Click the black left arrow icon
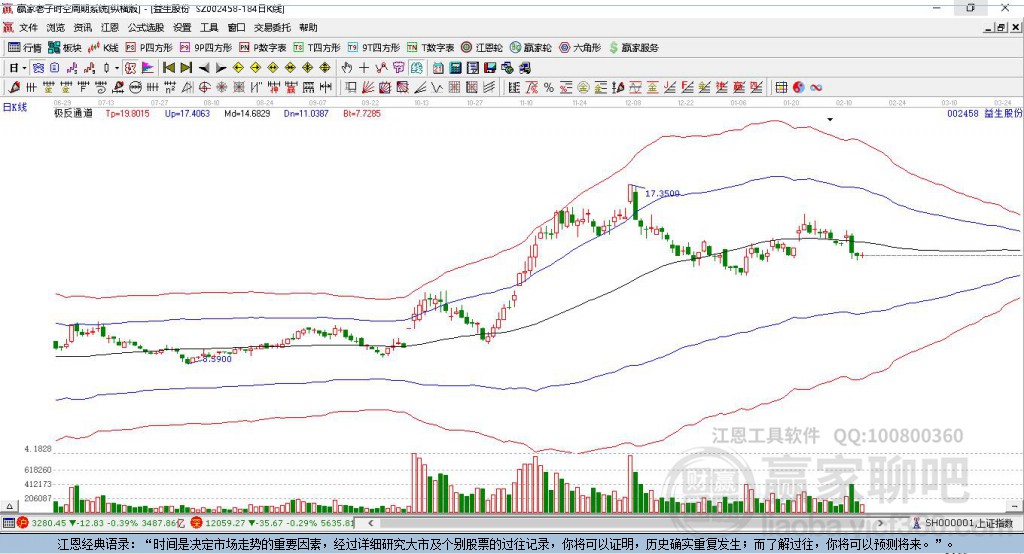 pos(204,68)
